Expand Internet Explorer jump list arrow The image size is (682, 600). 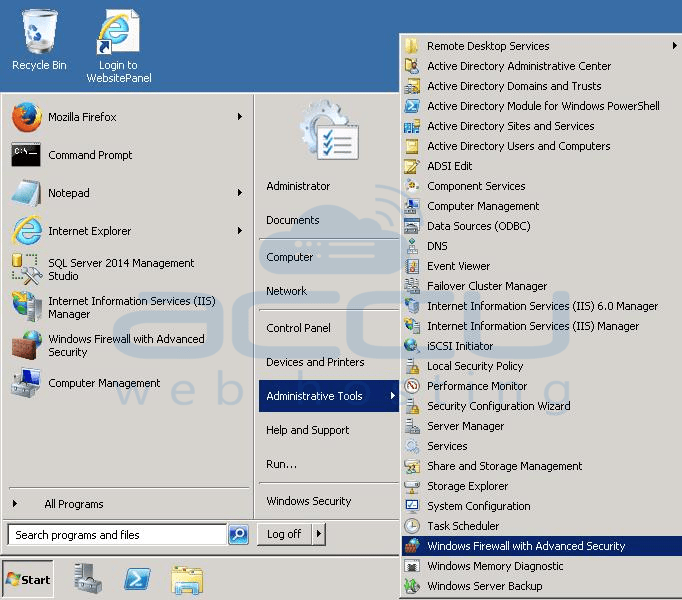(240, 231)
